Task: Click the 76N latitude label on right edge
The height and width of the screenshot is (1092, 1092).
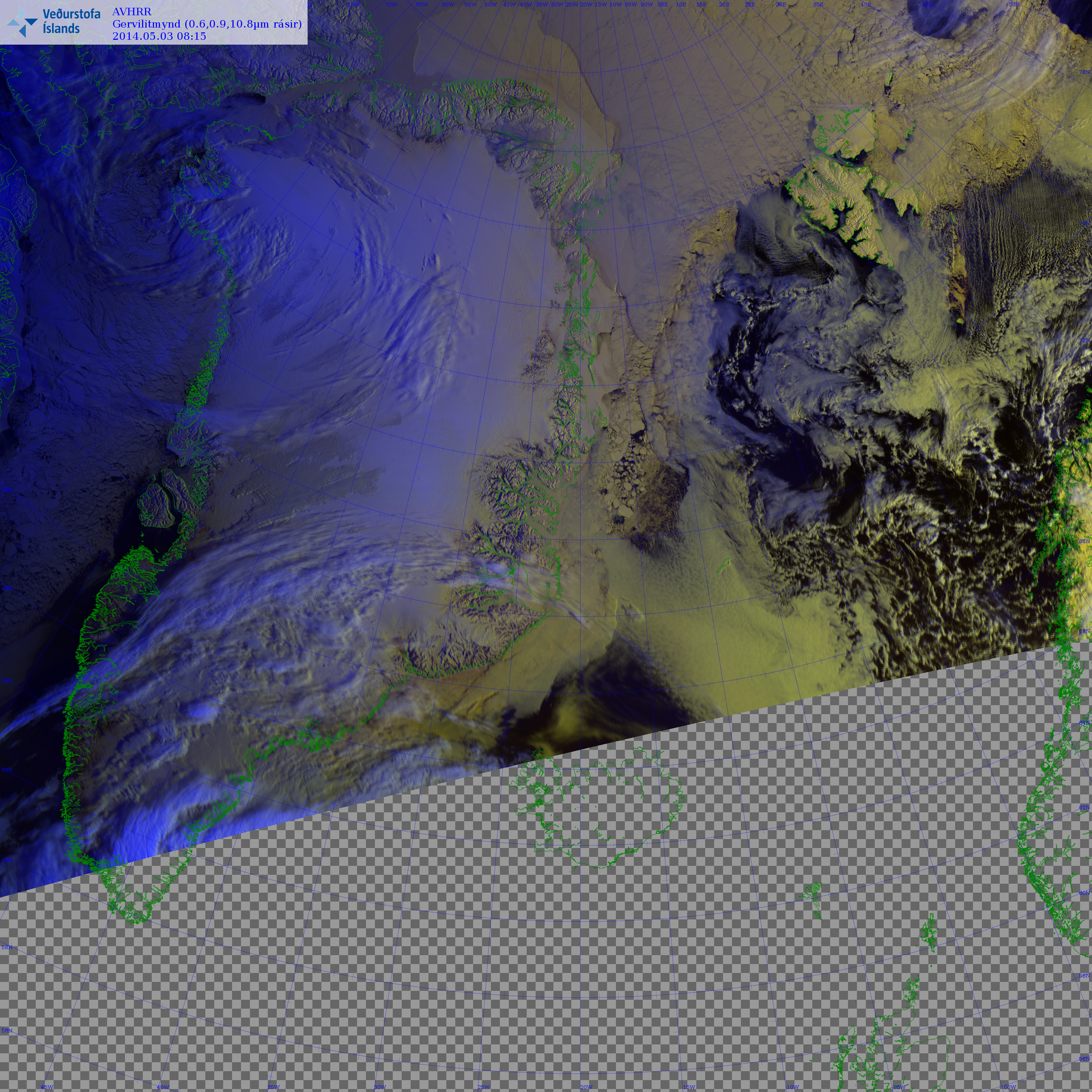Action: pos(1084,73)
